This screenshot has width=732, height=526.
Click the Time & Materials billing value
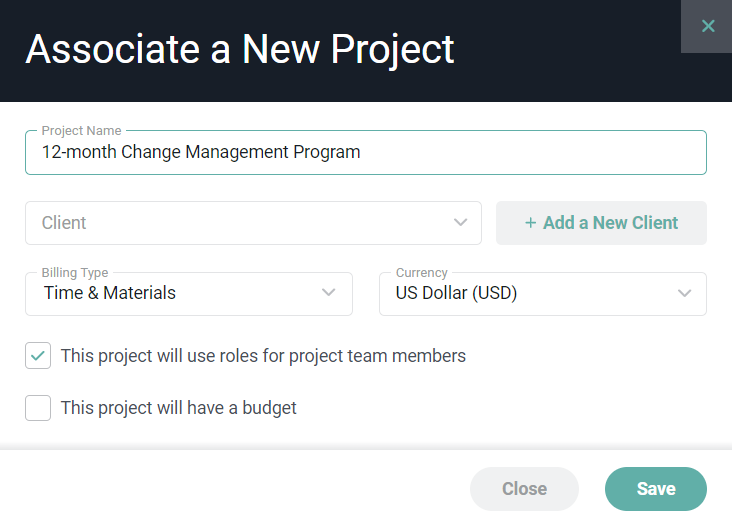pos(110,293)
